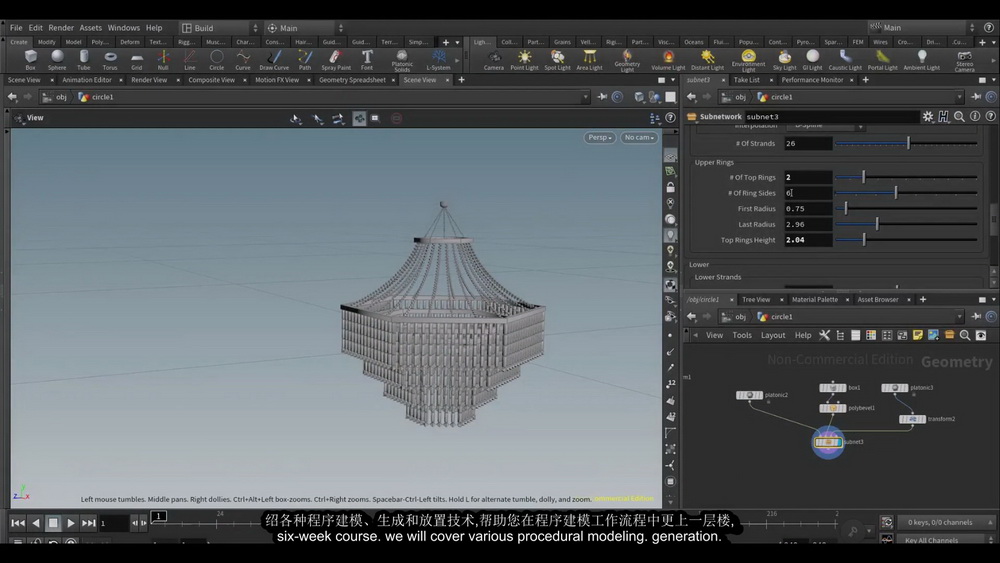Add a Portal Light
Screen dimensions: 1000x563
tap(883, 60)
